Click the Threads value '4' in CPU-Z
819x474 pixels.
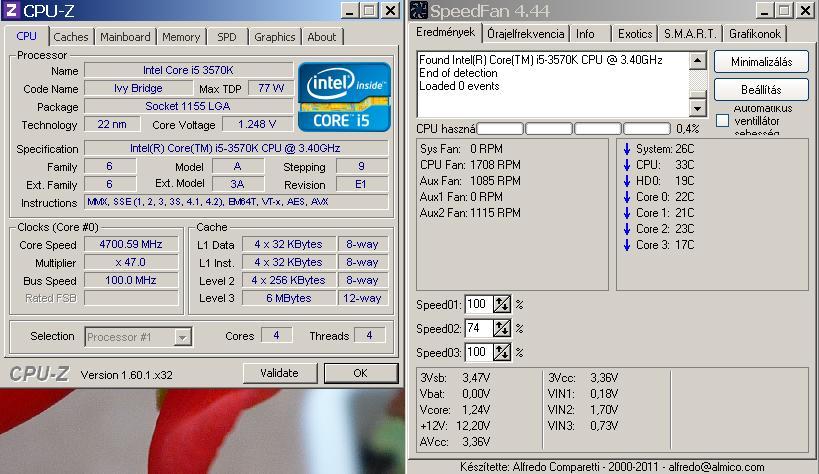click(x=369, y=336)
